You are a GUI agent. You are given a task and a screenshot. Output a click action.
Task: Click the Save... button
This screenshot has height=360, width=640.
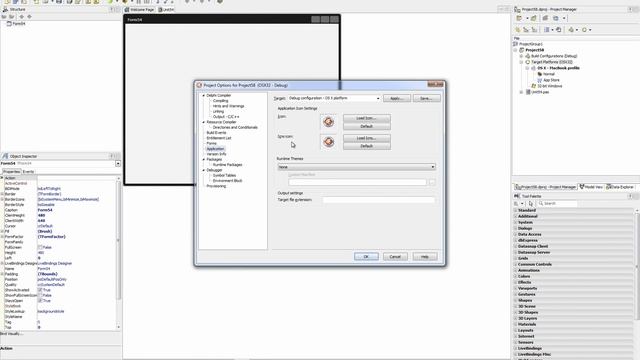tap(427, 98)
